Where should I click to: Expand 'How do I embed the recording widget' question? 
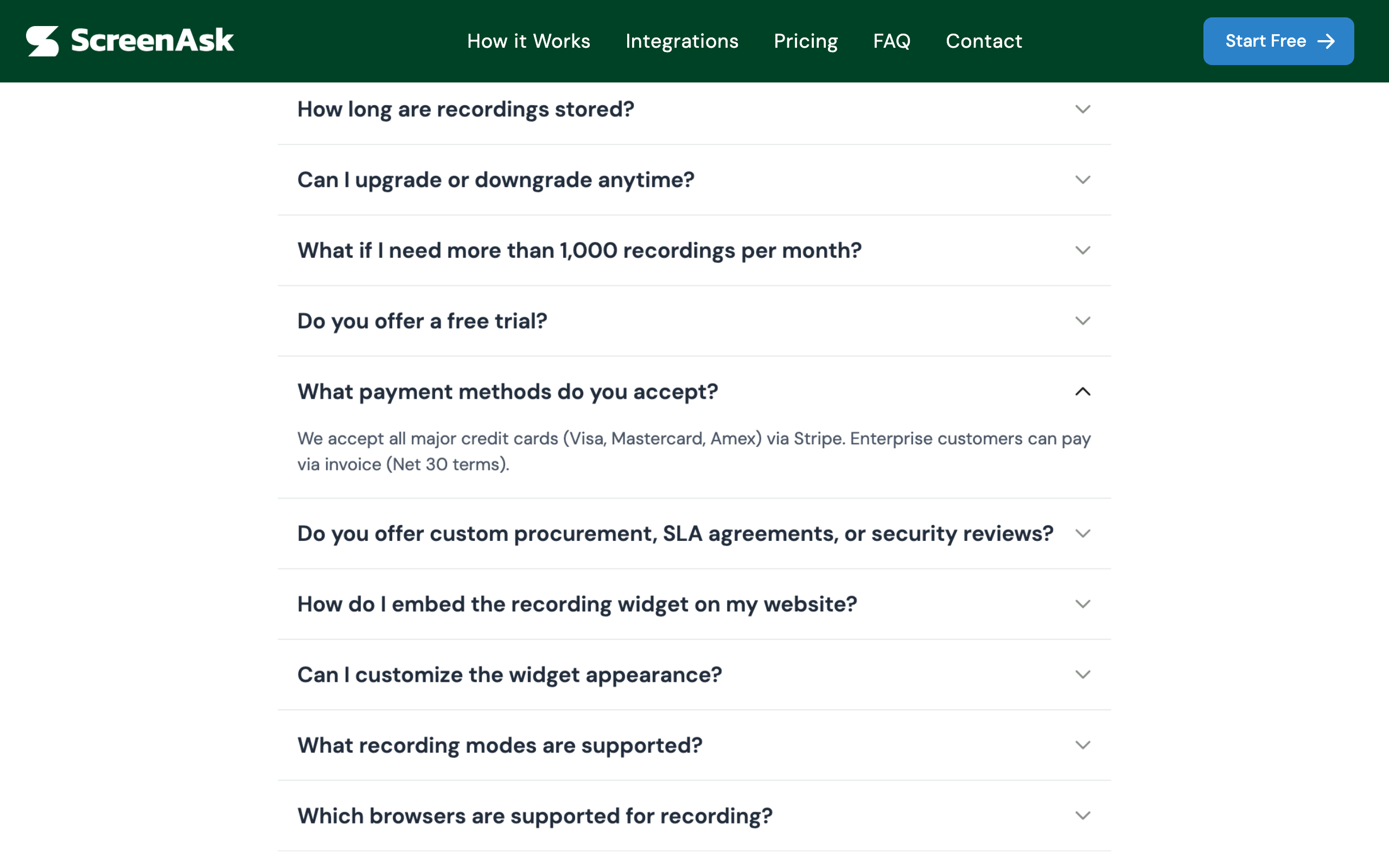577,604
